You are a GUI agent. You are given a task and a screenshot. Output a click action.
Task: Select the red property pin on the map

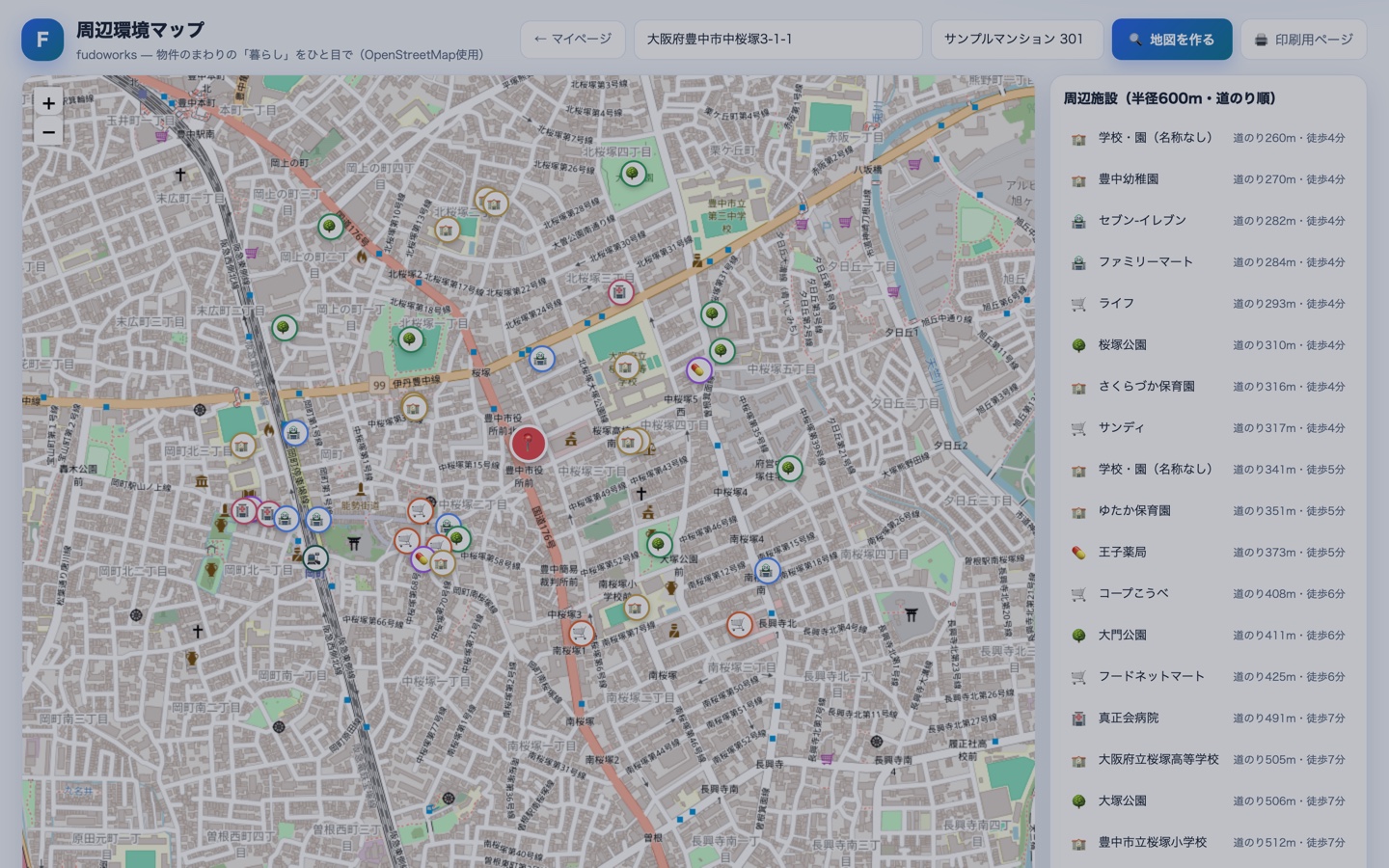point(528,444)
